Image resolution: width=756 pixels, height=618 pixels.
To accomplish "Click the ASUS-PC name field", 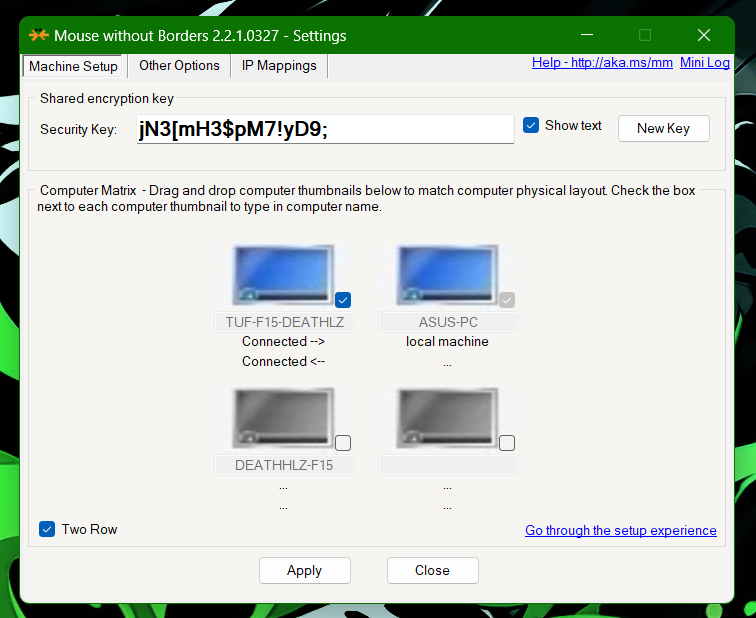I will [x=448, y=322].
